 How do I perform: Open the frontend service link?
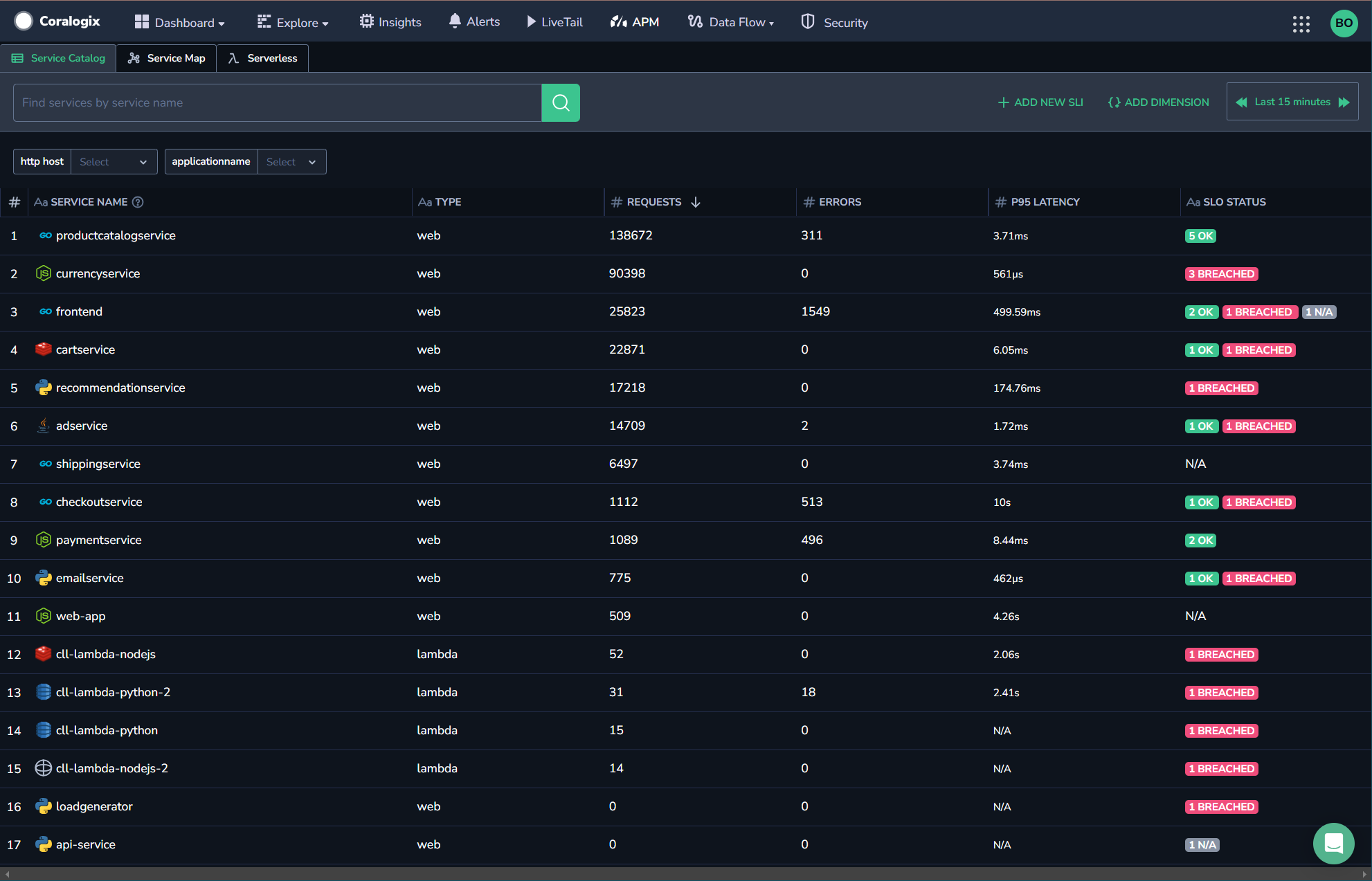[79, 311]
